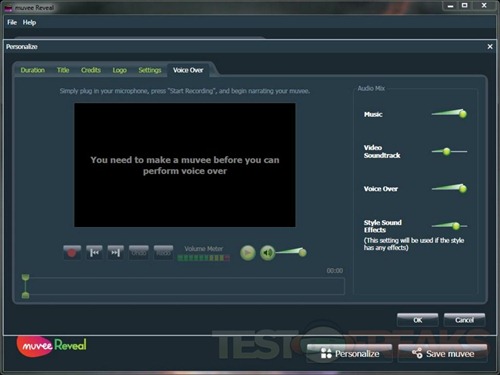The width and height of the screenshot is (500, 375).
Task: Open the Settings tab
Action: pyautogui.click(x=150, y=70)
